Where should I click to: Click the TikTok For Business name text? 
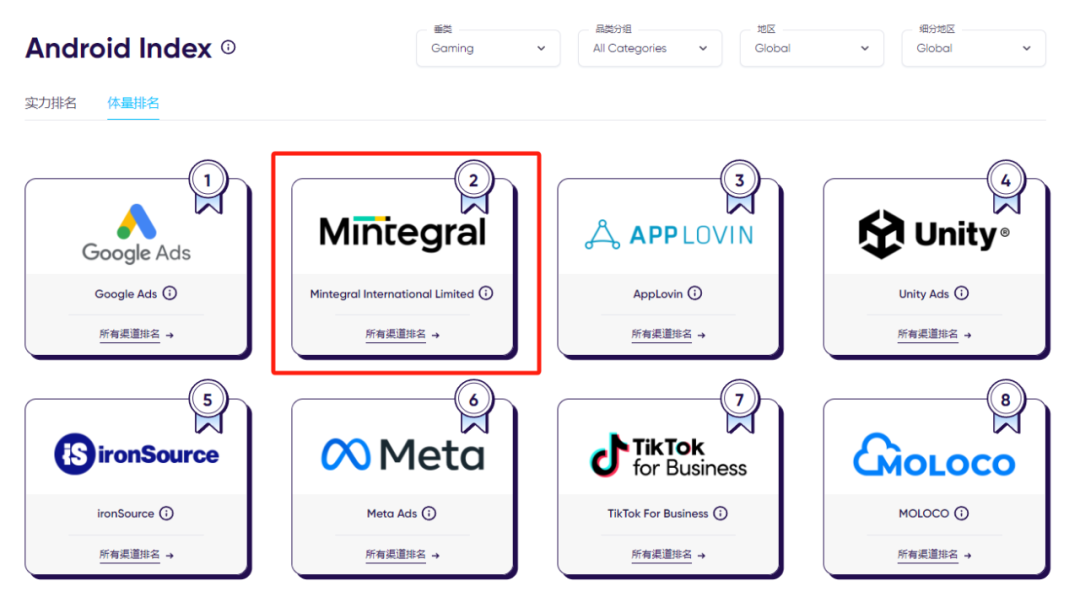click(658, 514)
